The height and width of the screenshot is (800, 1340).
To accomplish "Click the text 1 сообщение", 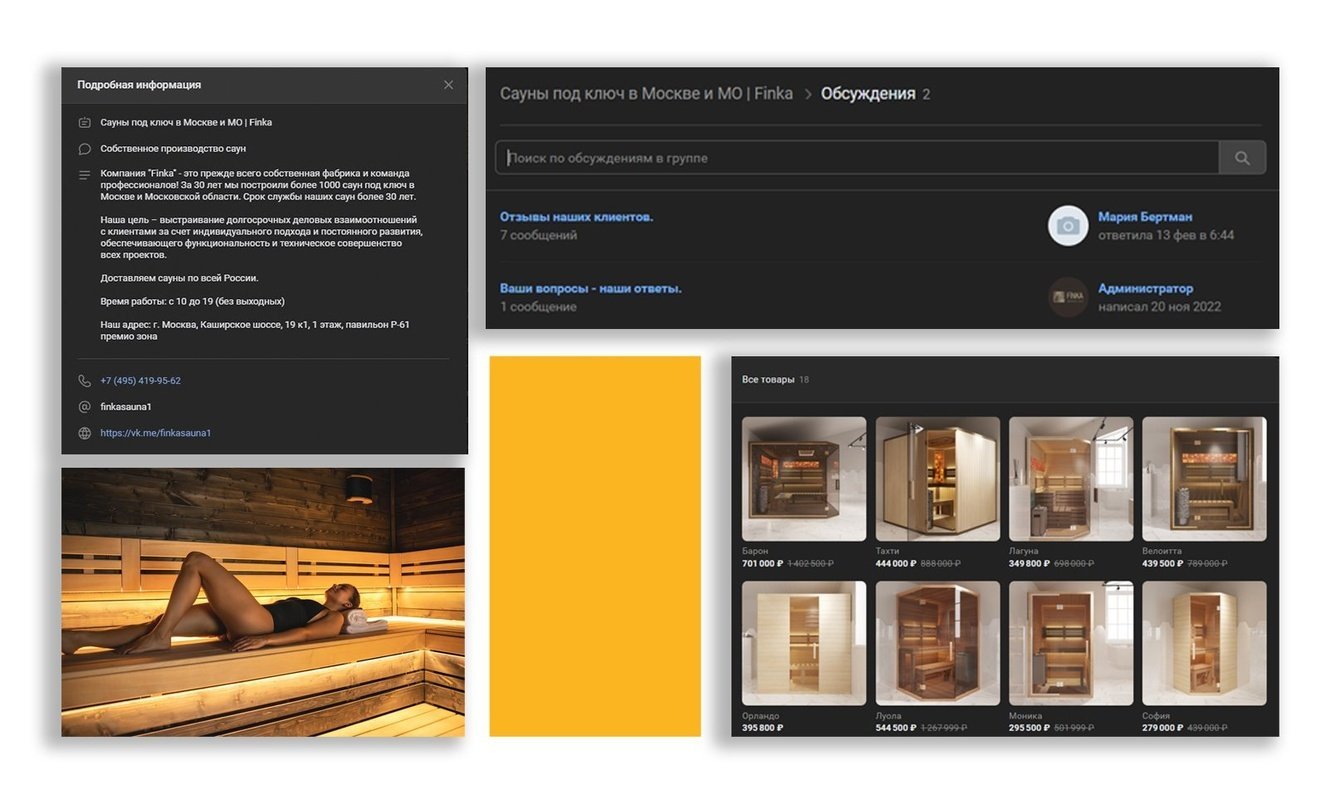I will pyautogui.click(x=538, y=307).
